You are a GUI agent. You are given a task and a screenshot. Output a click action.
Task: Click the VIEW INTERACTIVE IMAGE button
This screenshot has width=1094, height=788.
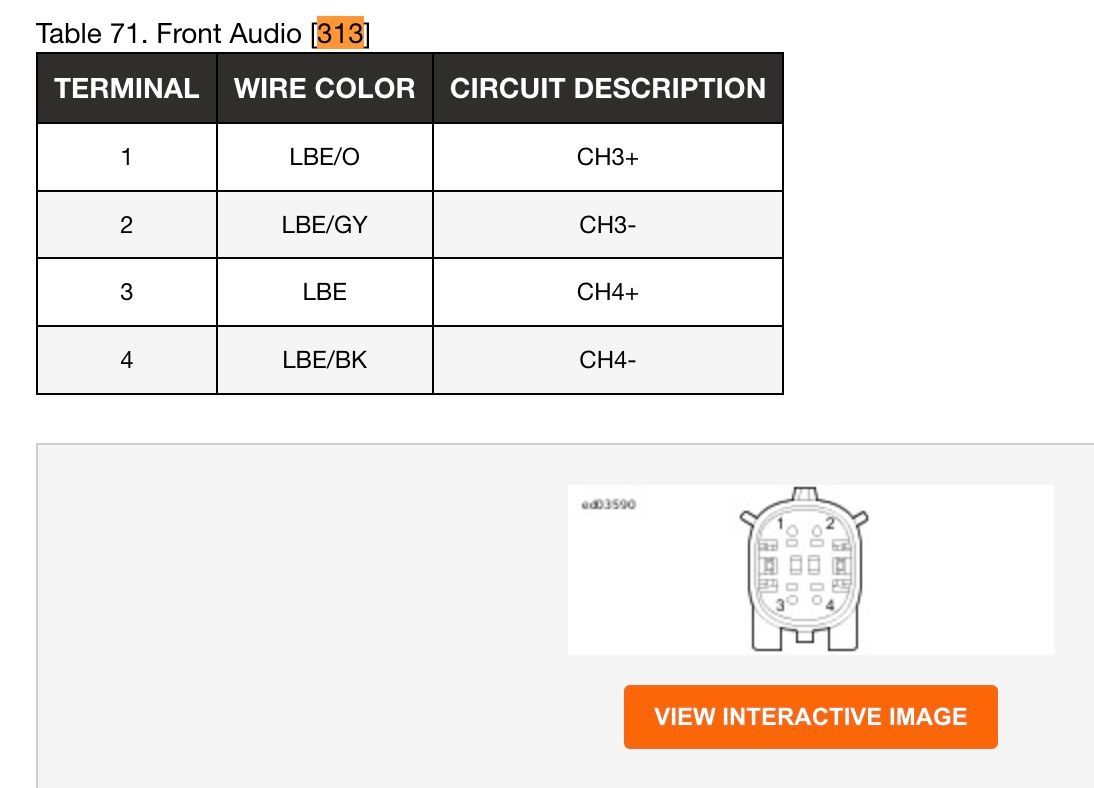click(810, 717)
